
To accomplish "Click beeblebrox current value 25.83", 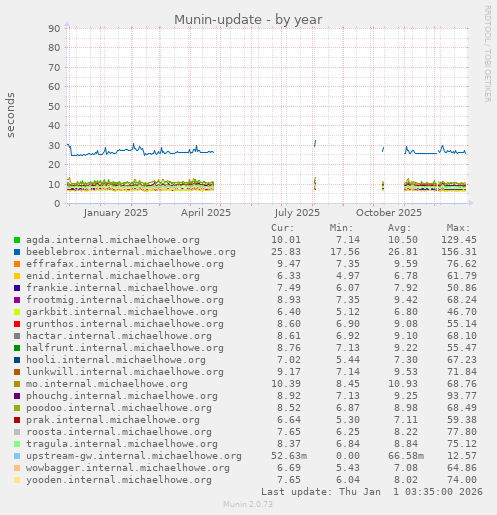I will 286,252.
